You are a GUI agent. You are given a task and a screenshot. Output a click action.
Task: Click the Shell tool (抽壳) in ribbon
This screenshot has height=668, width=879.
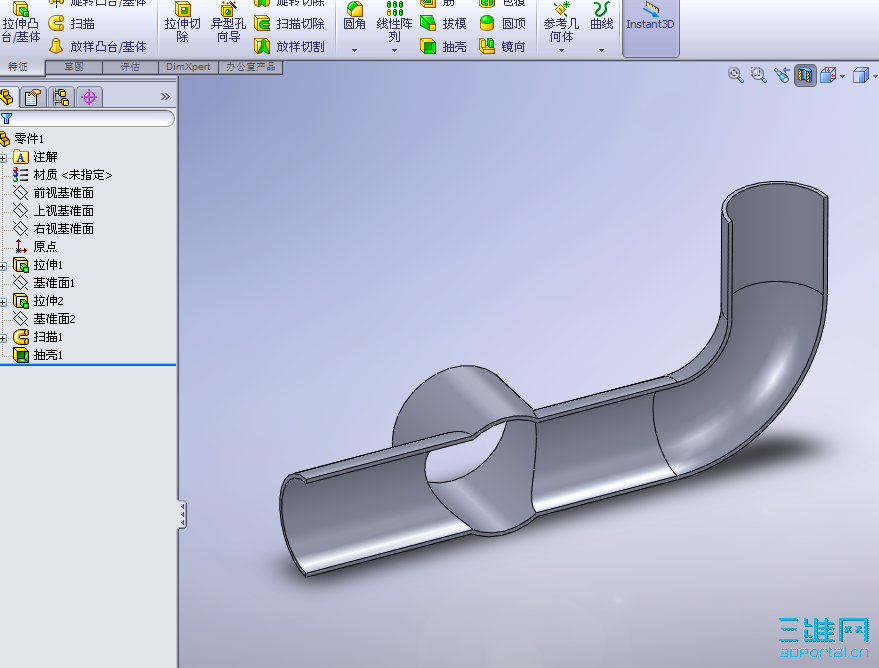tap(443, 47)
